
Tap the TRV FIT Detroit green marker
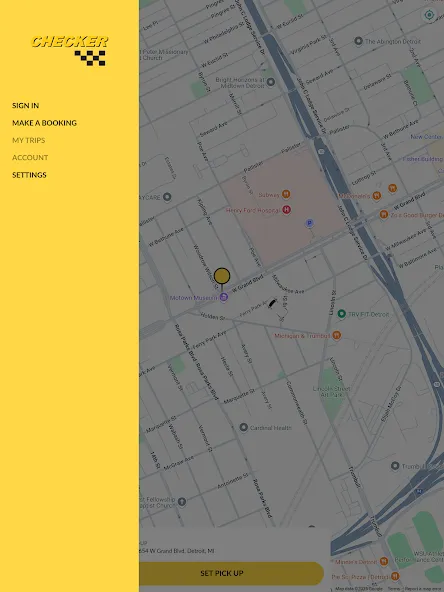[x=341, y=314]
